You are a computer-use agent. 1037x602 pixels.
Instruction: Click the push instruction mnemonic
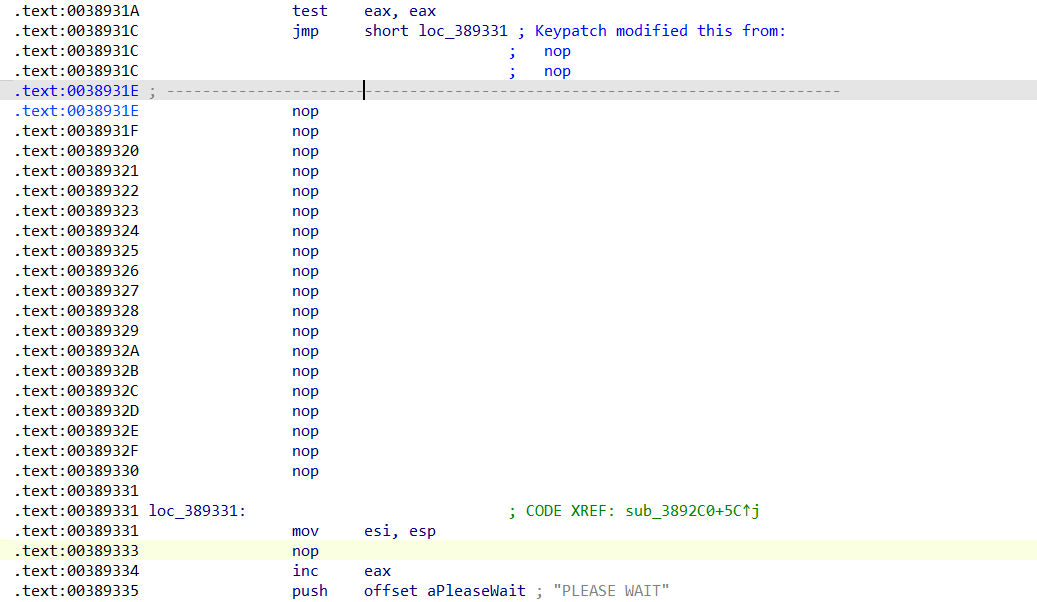coord(309,591)
